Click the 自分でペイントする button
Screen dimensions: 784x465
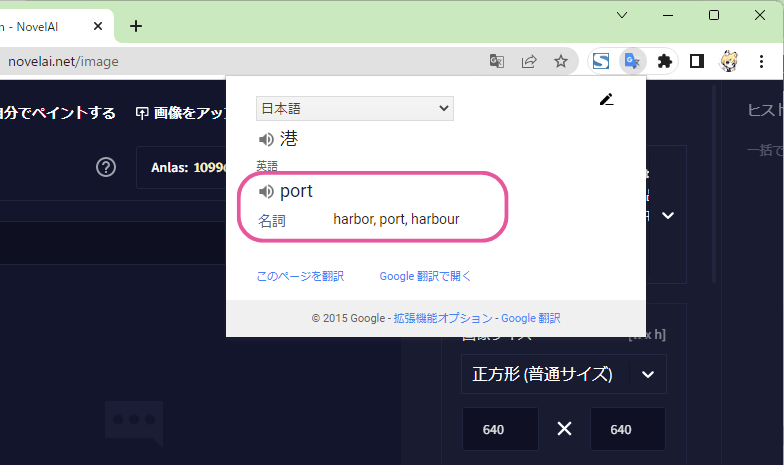pyautogui.click(x=58, y=113)
